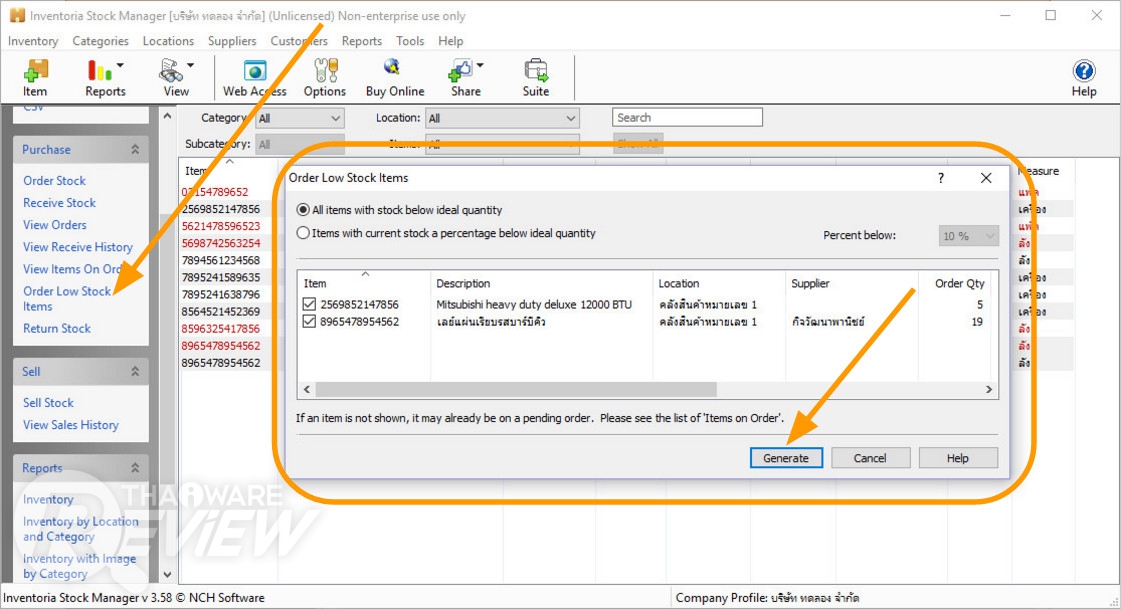The height and width of the screenshot is (609, 1121).
Task: Open the Order Stock link
Action: pyautogui.click(x=54, y=181)
